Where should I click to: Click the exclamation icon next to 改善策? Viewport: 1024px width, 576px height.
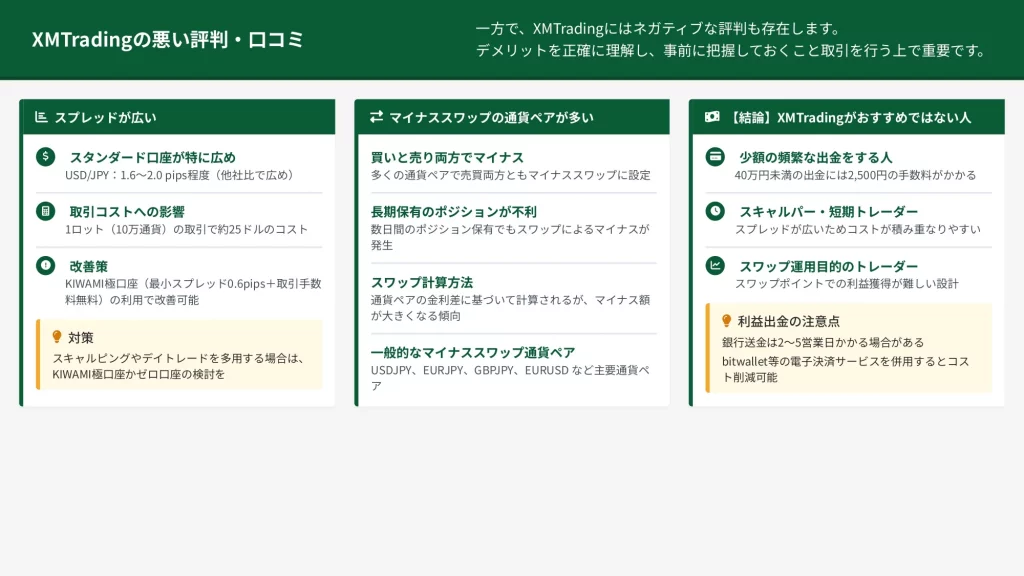pyautogui.click(x=45, y=265)
